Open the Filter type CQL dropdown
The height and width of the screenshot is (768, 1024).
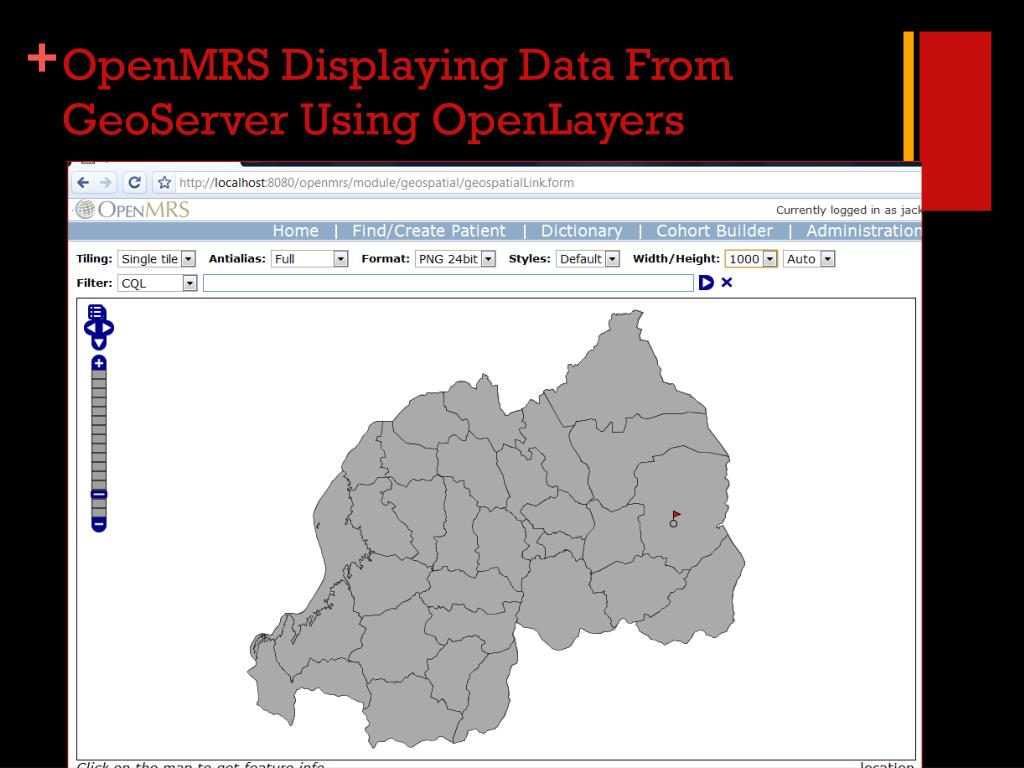tap(157, 283)
